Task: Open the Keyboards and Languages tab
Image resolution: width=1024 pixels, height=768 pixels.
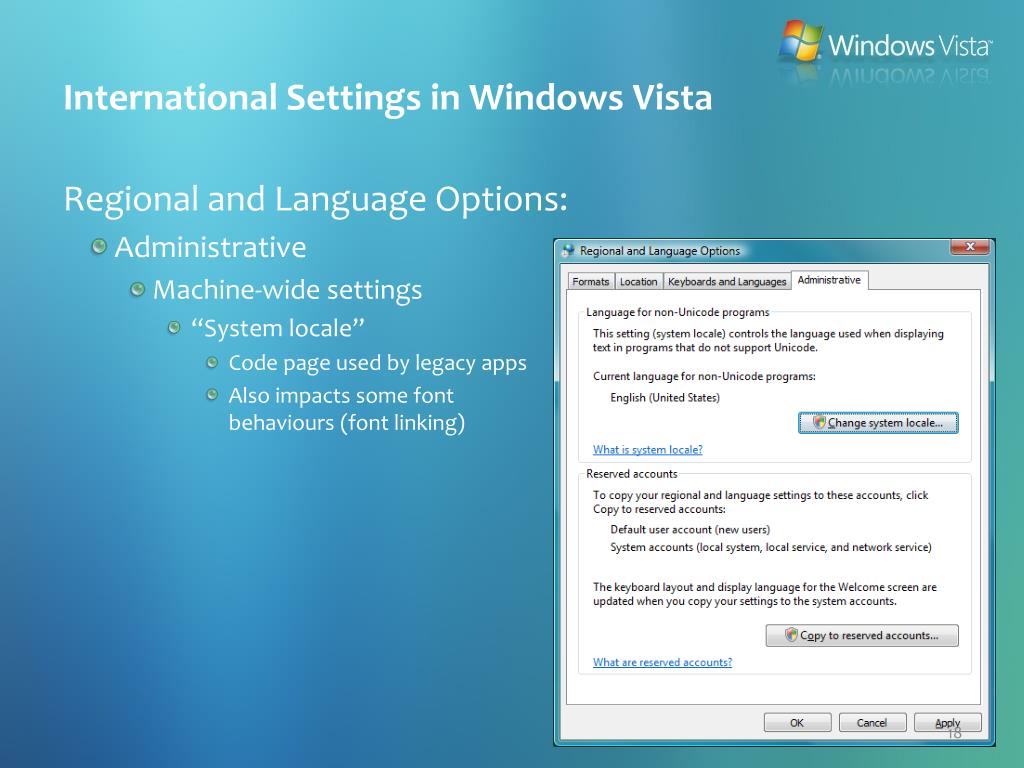Action: 727,281
